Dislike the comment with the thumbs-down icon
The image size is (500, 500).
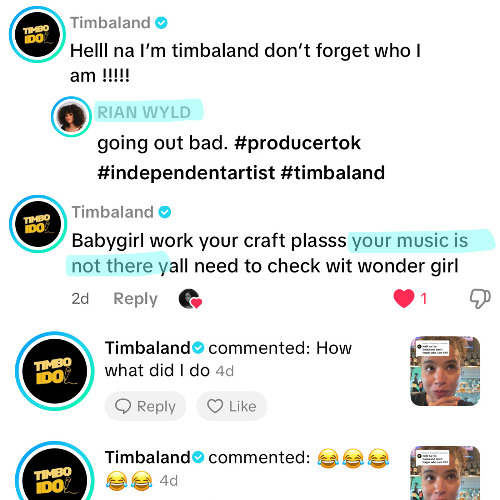pos(480,298)
